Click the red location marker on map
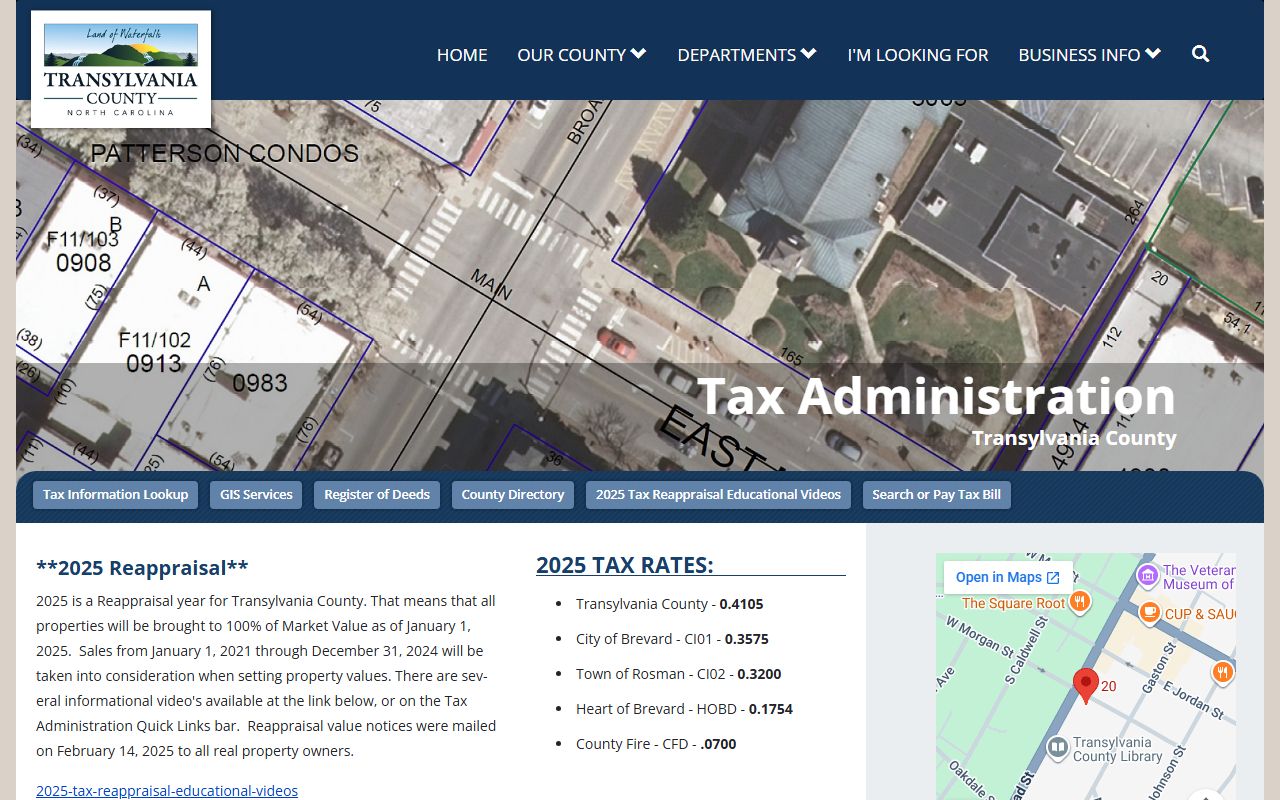Viewport: 1280px width, 800px height. pos(1086,686)
